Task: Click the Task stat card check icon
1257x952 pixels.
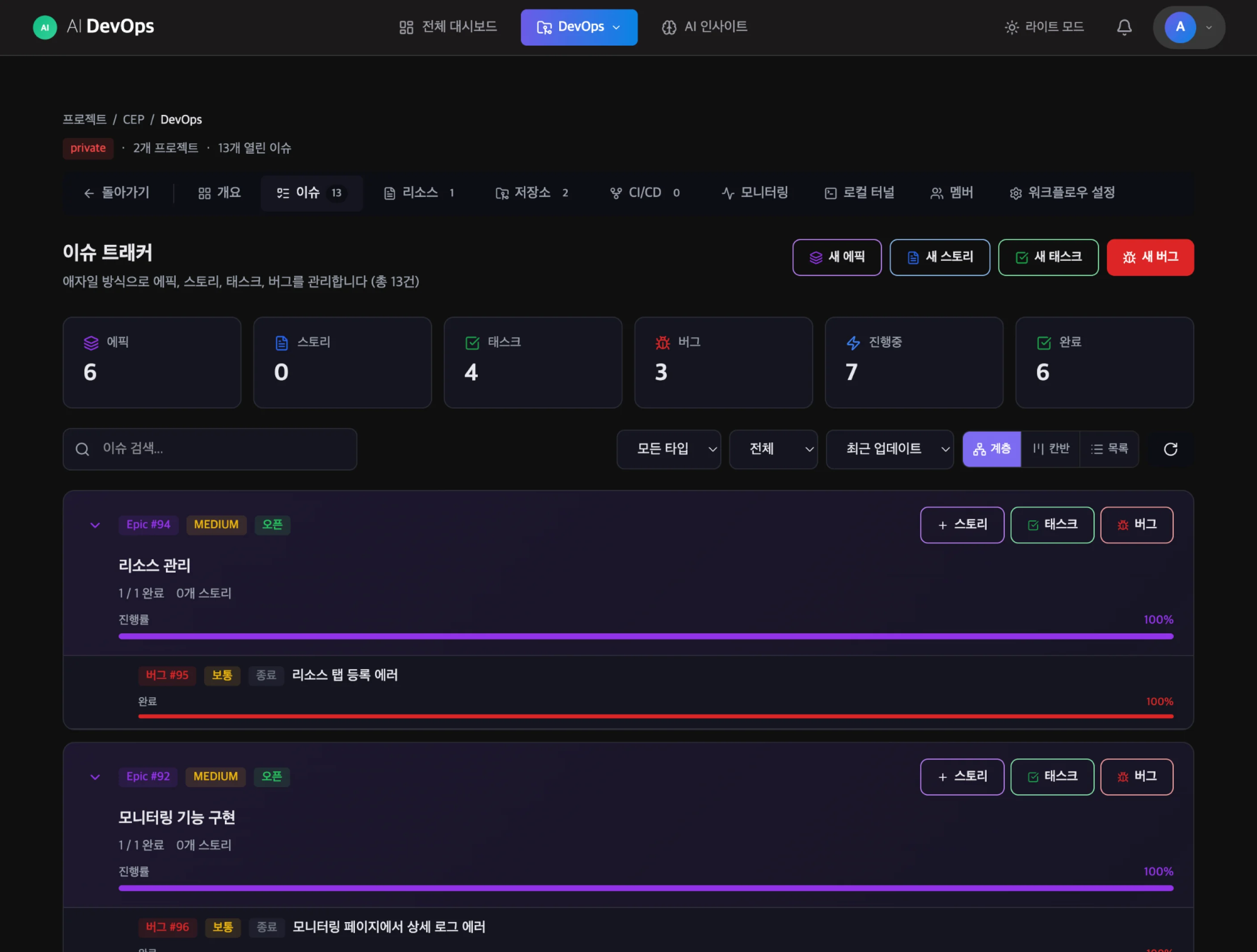Action: (x=472, y=342)
